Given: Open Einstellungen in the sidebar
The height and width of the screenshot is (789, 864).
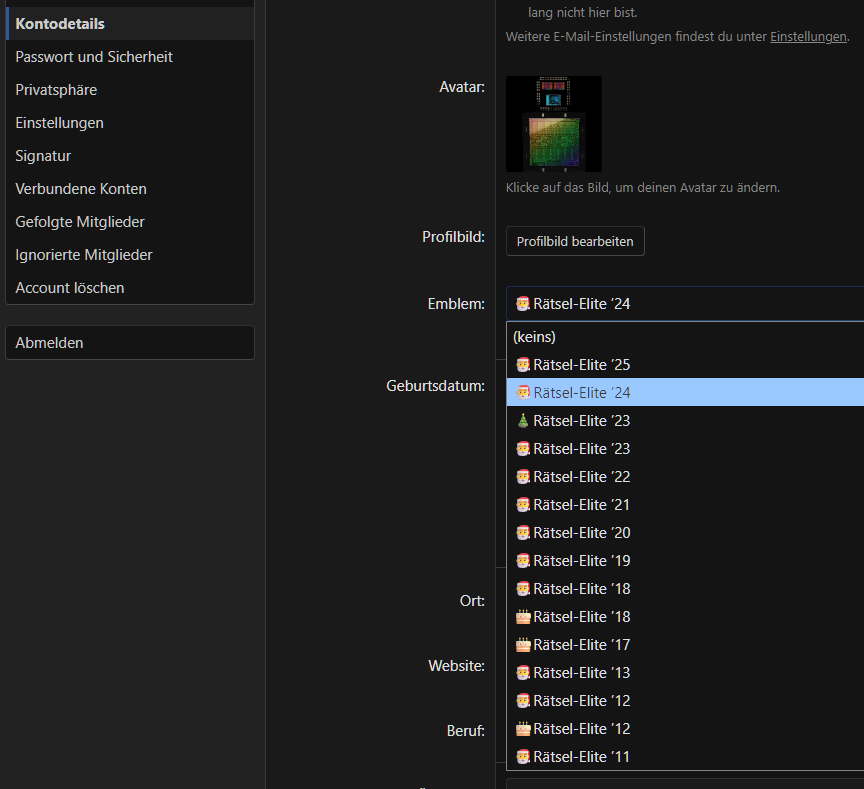Looking at the screenshot, I should pyautogui.click(x=130, y=123).
